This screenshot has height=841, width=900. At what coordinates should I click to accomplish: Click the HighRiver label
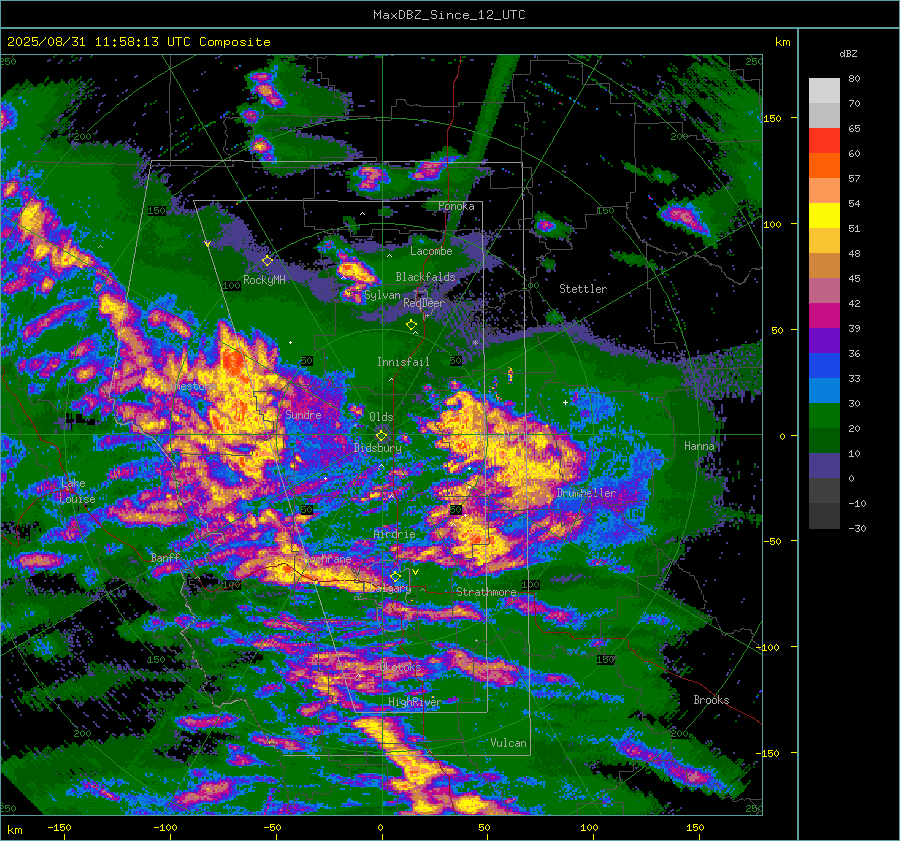[414, 702]
